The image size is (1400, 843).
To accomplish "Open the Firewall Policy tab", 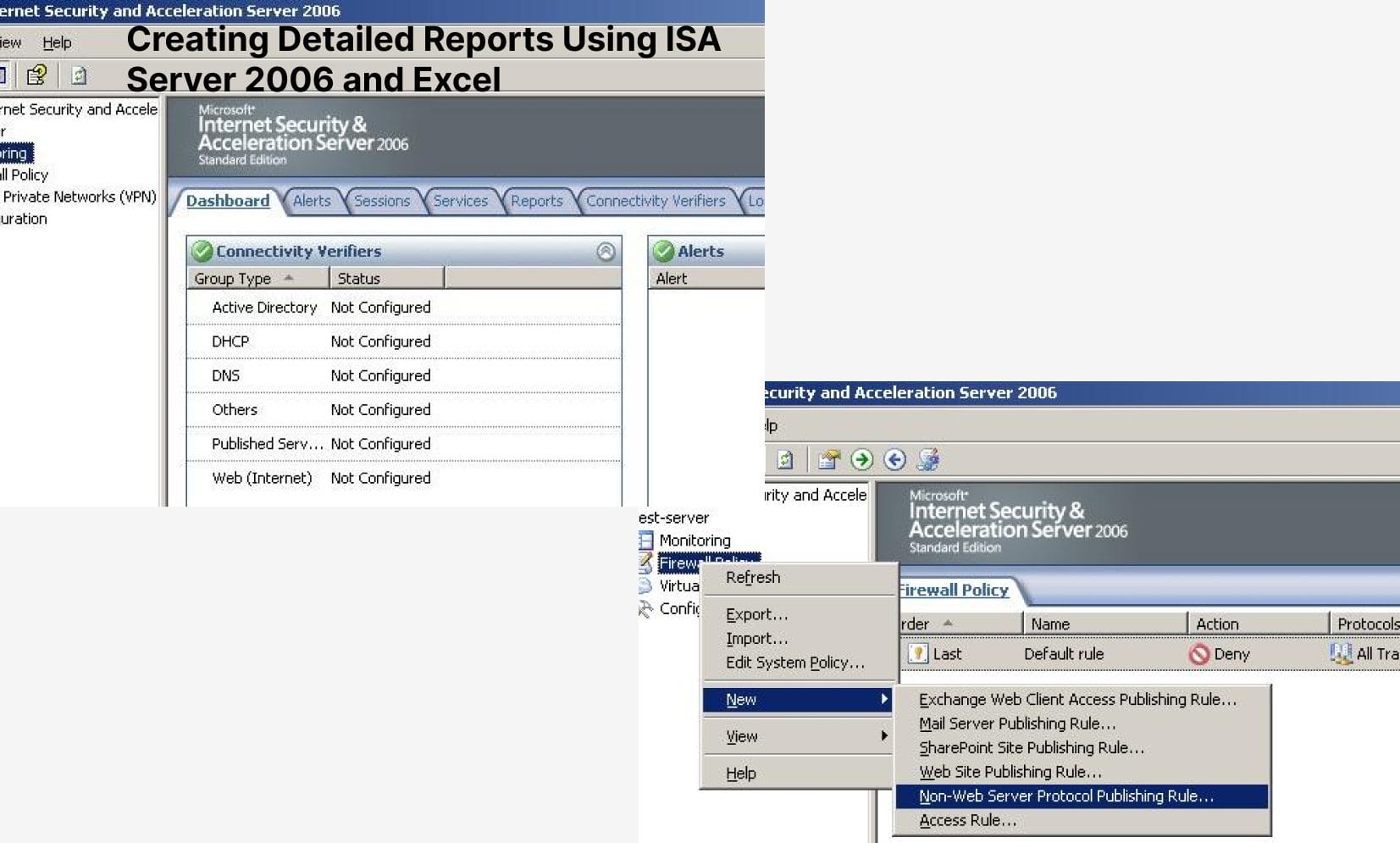I will click(953, 590).
